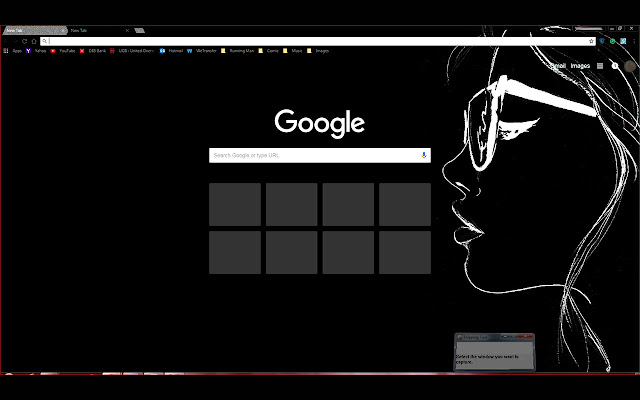Expand the Comic bookmark folder

coord(269,51)
